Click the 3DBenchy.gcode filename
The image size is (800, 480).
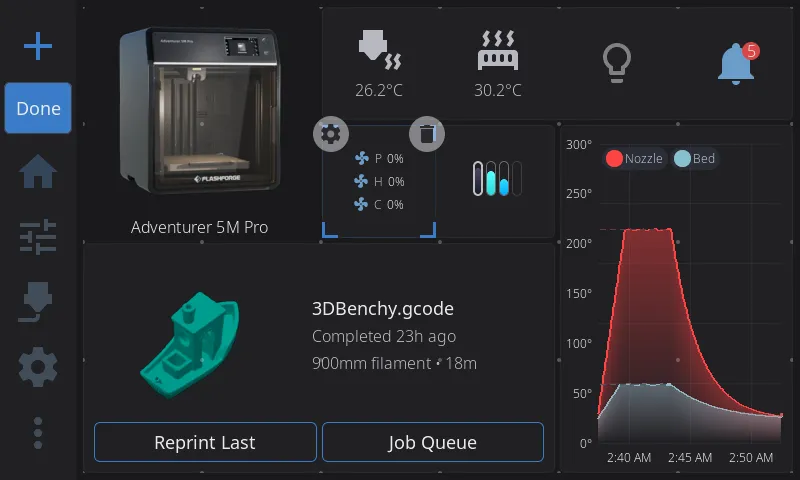click(383, 309)
